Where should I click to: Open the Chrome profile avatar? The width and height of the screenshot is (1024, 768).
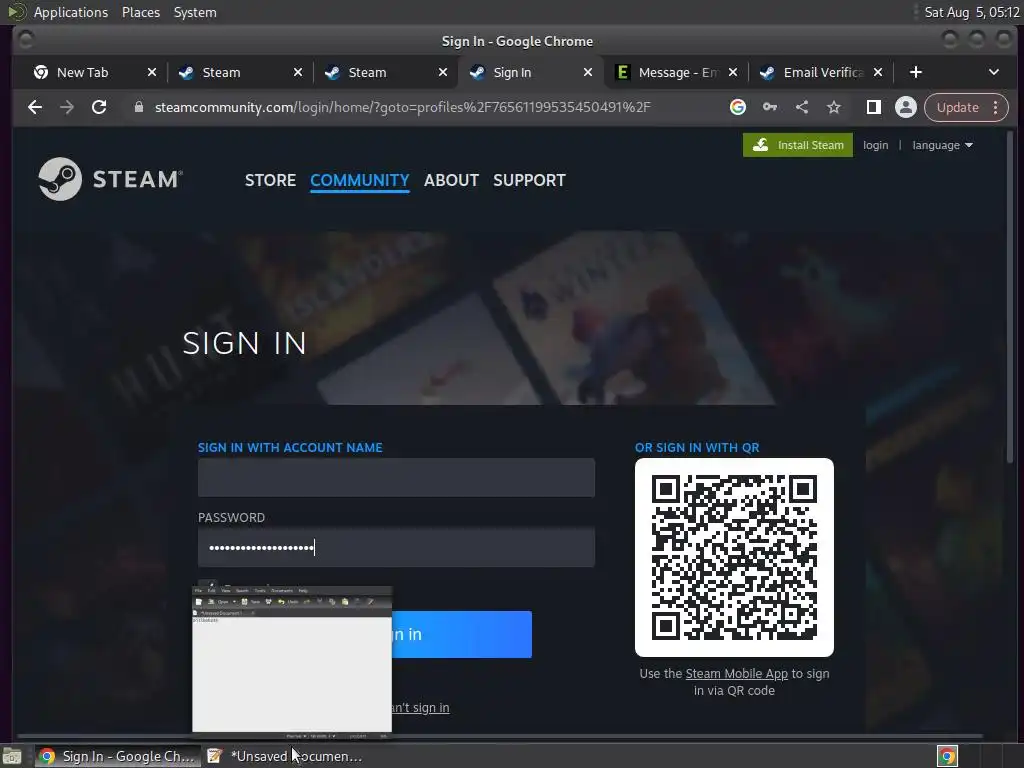[906, 107]
